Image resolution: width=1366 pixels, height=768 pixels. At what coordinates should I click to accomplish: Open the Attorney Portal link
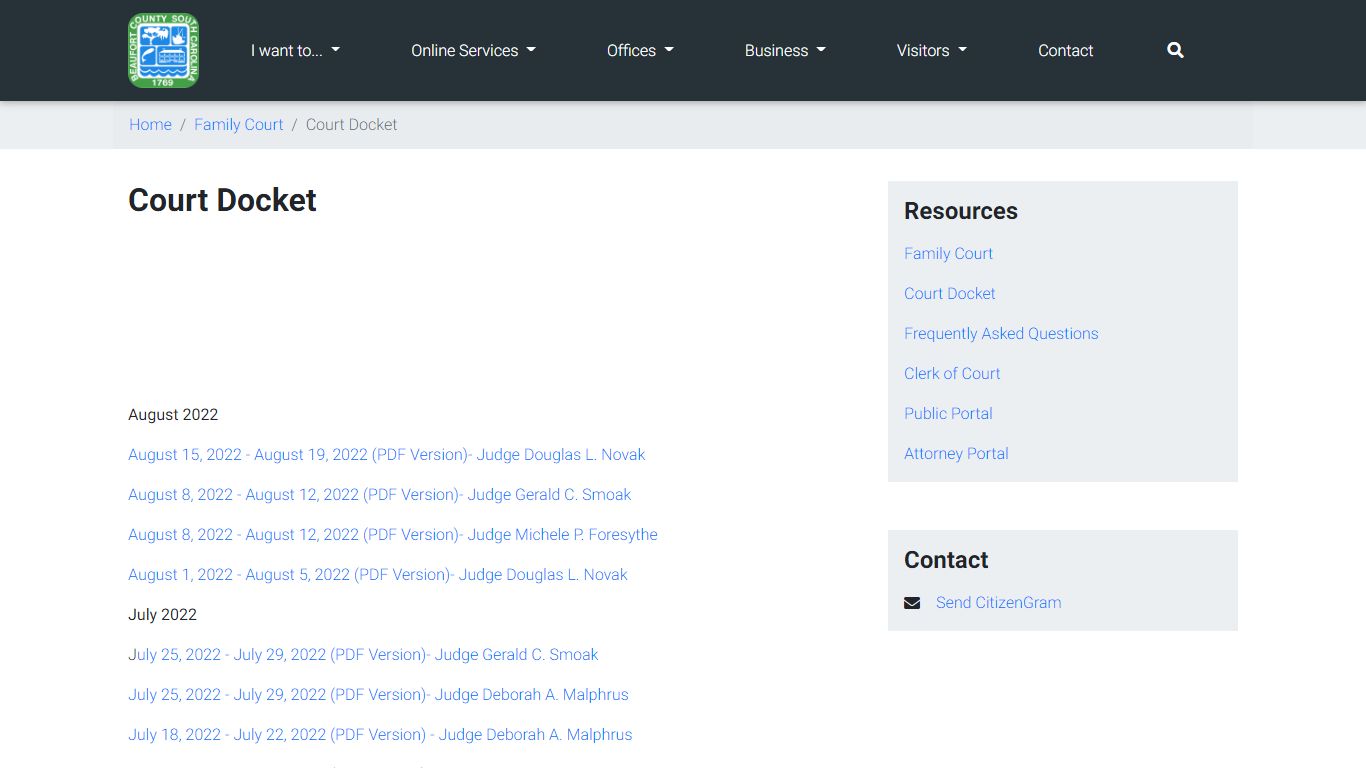[956, 454]
